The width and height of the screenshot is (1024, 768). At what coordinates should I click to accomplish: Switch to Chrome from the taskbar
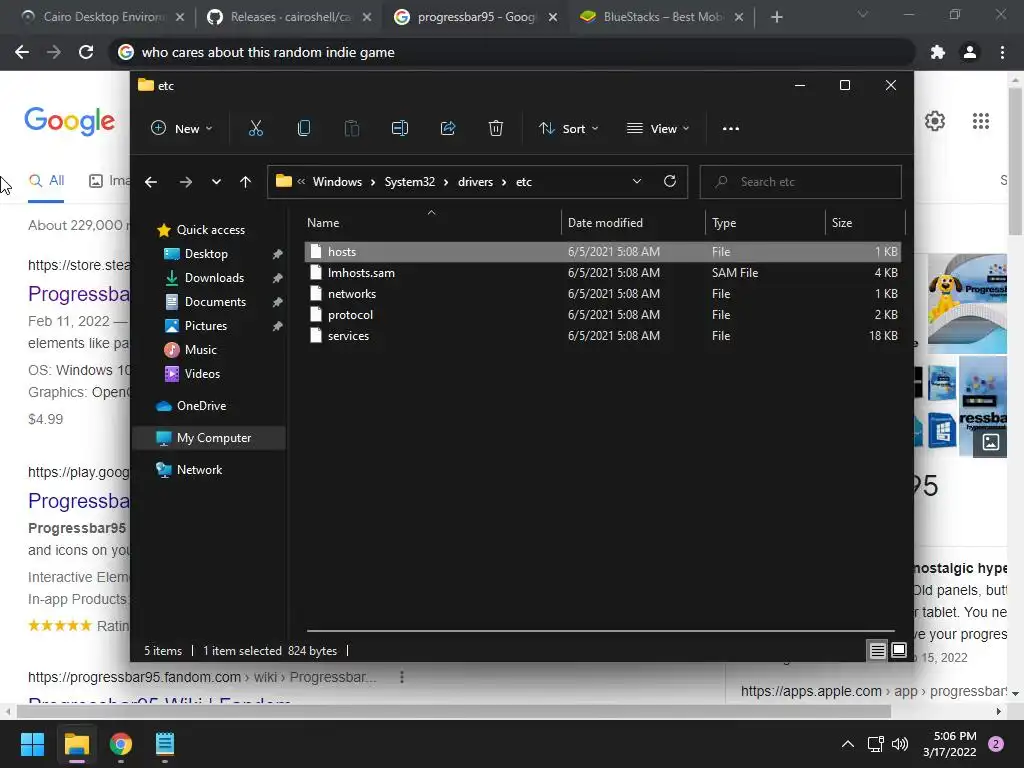121,744
